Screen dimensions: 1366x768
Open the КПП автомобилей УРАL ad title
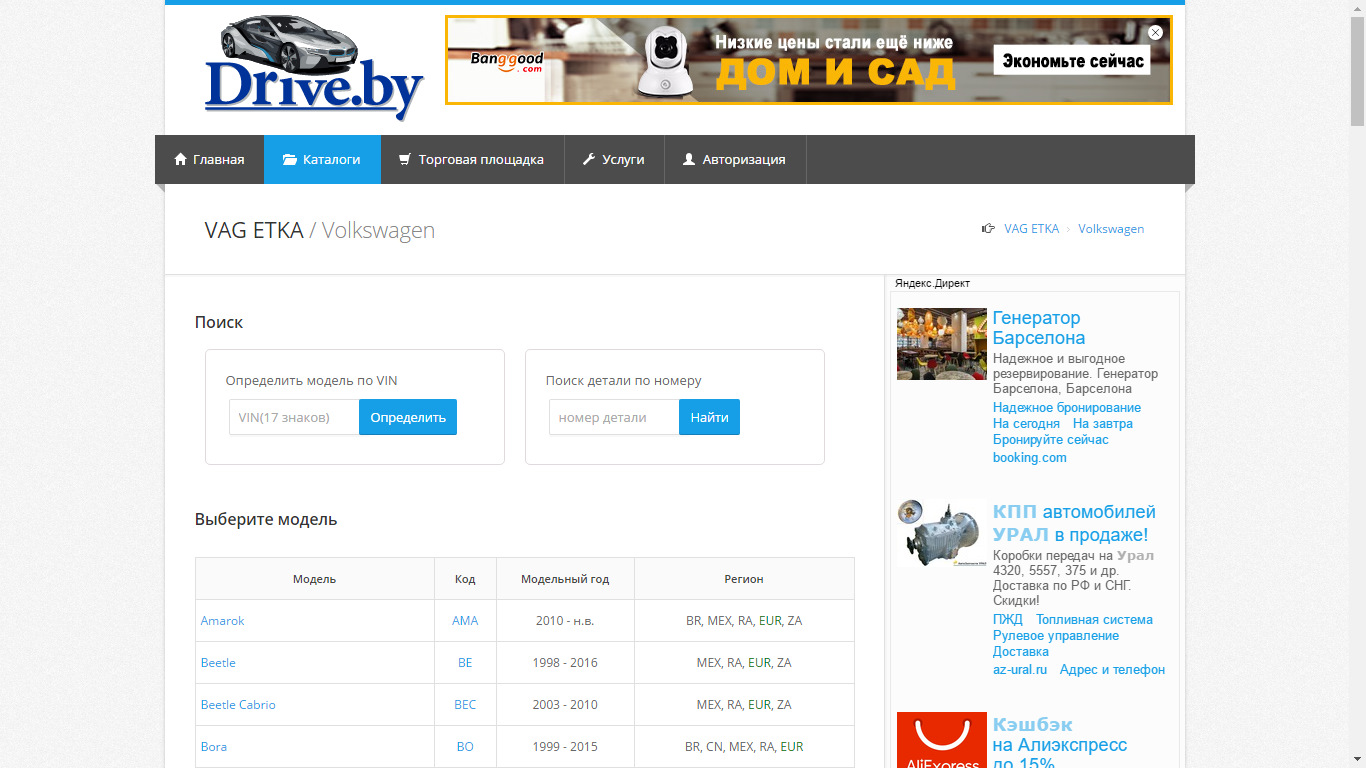tap(1074, 524)
